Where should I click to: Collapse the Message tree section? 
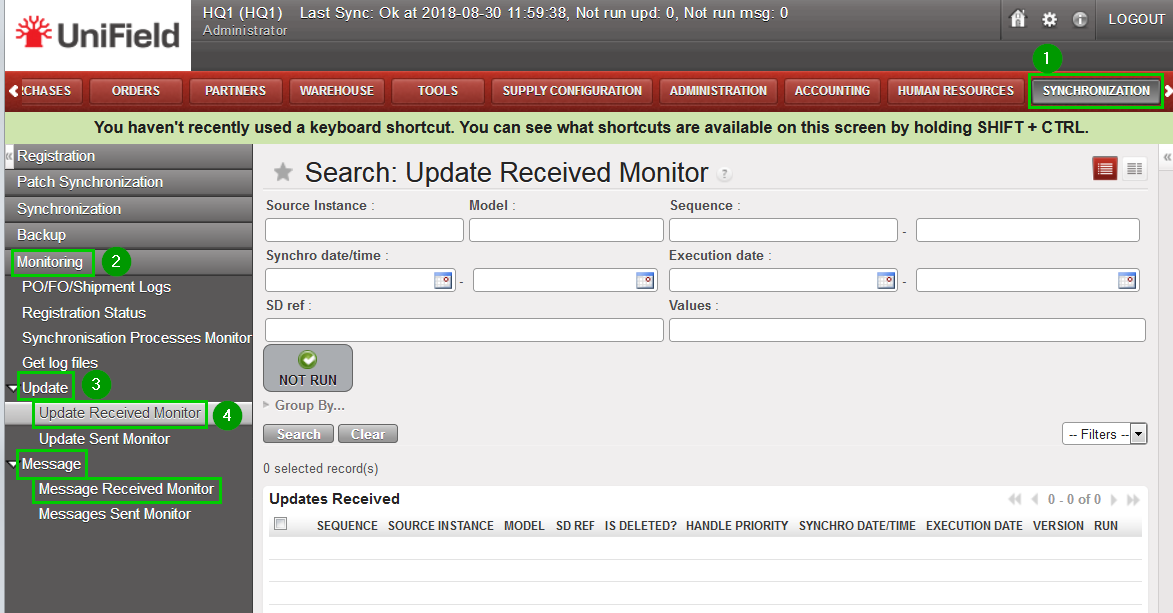click(12, 465)
